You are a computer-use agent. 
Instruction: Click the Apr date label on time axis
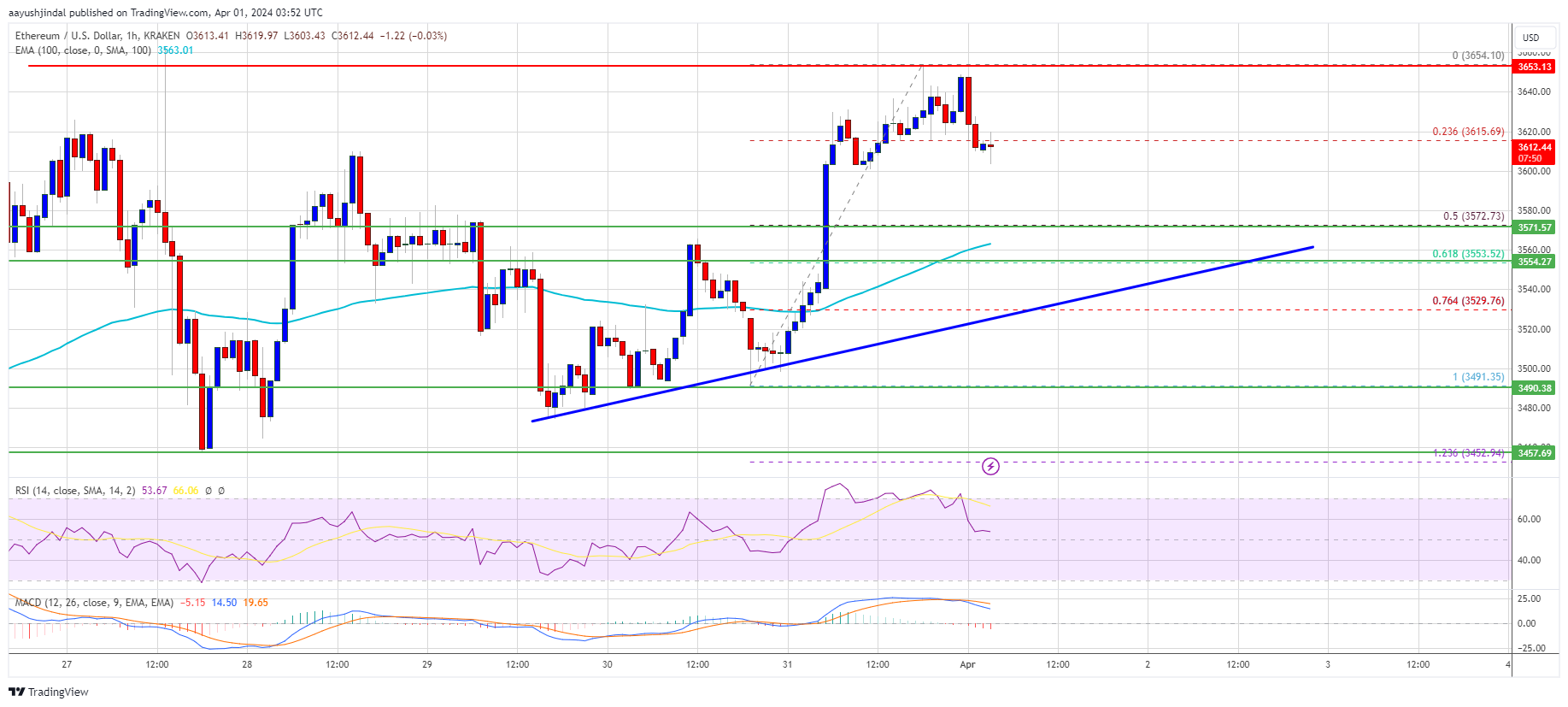(x=967, y=664)
